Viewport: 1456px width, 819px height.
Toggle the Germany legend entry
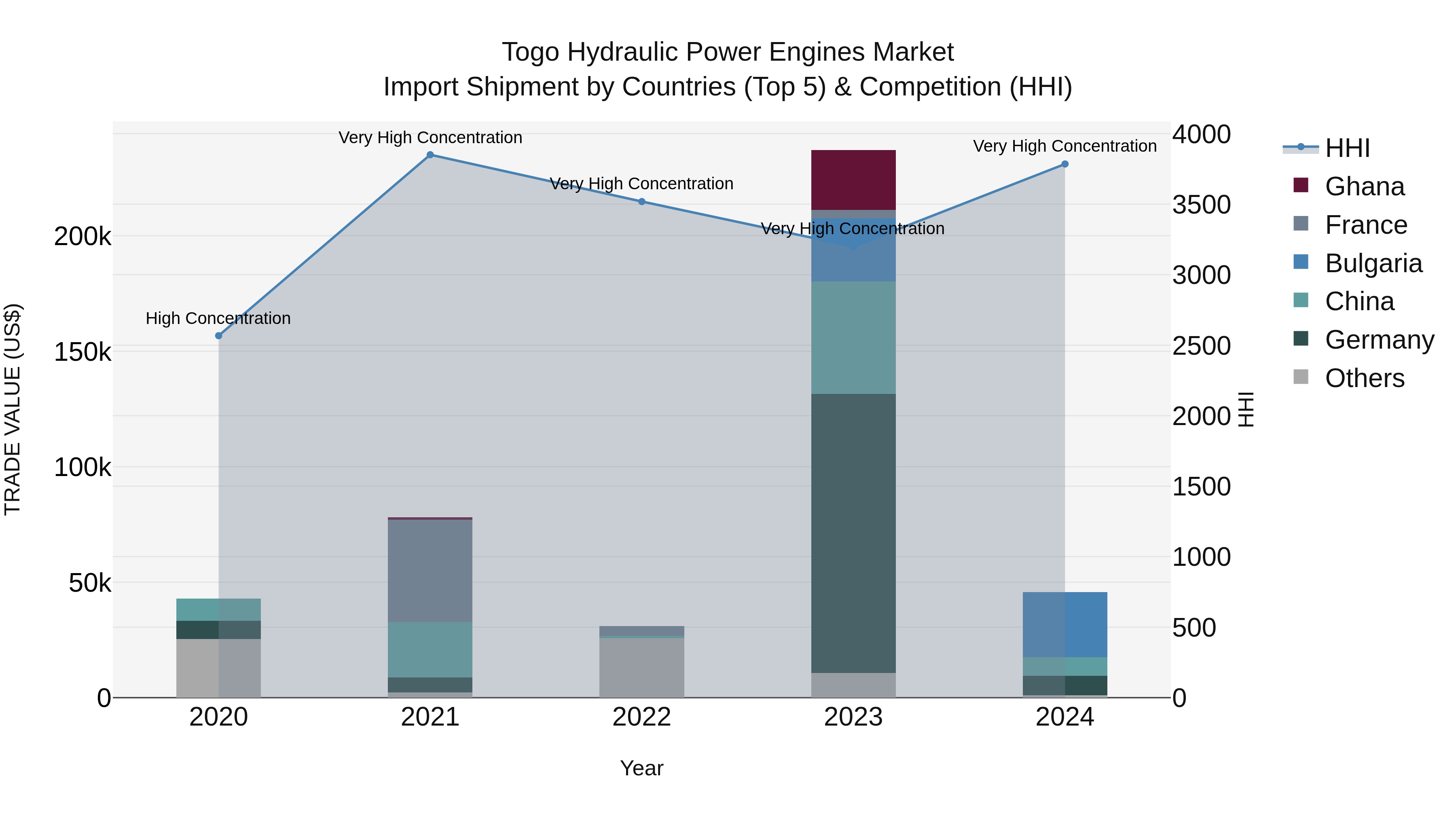[x=1363, y=340]
